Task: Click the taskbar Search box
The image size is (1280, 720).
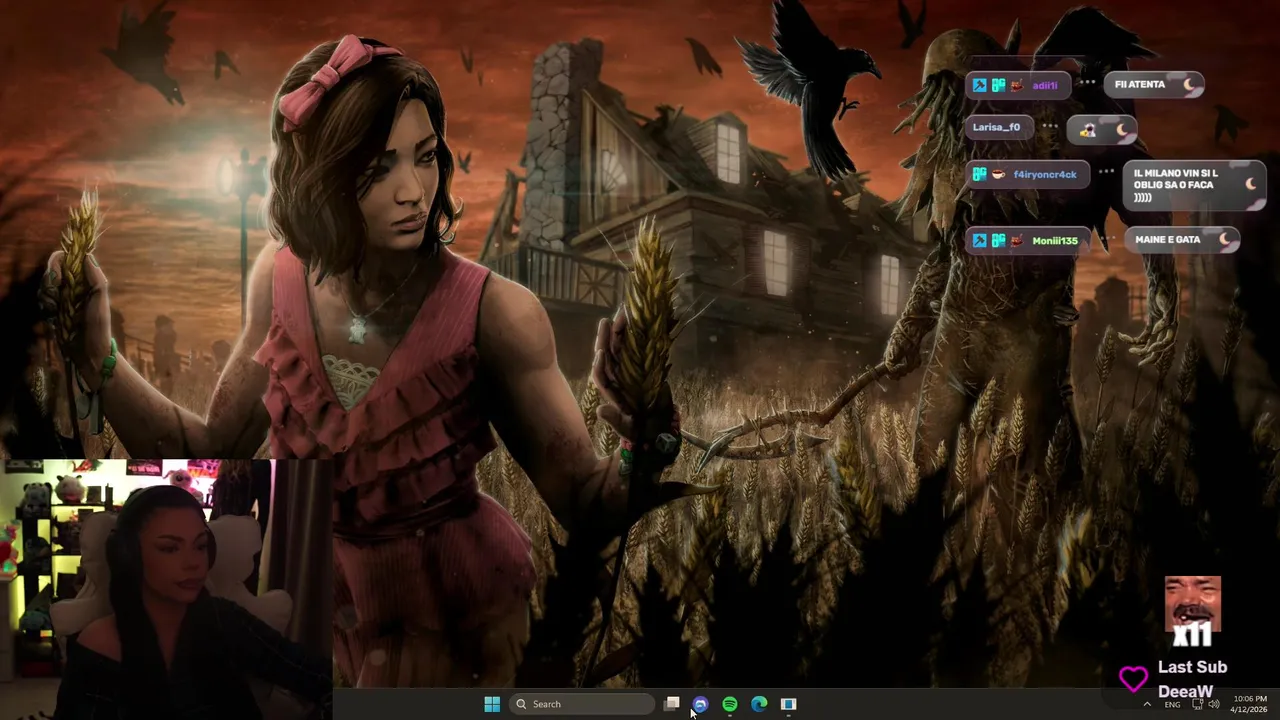Action: (582, 704)
